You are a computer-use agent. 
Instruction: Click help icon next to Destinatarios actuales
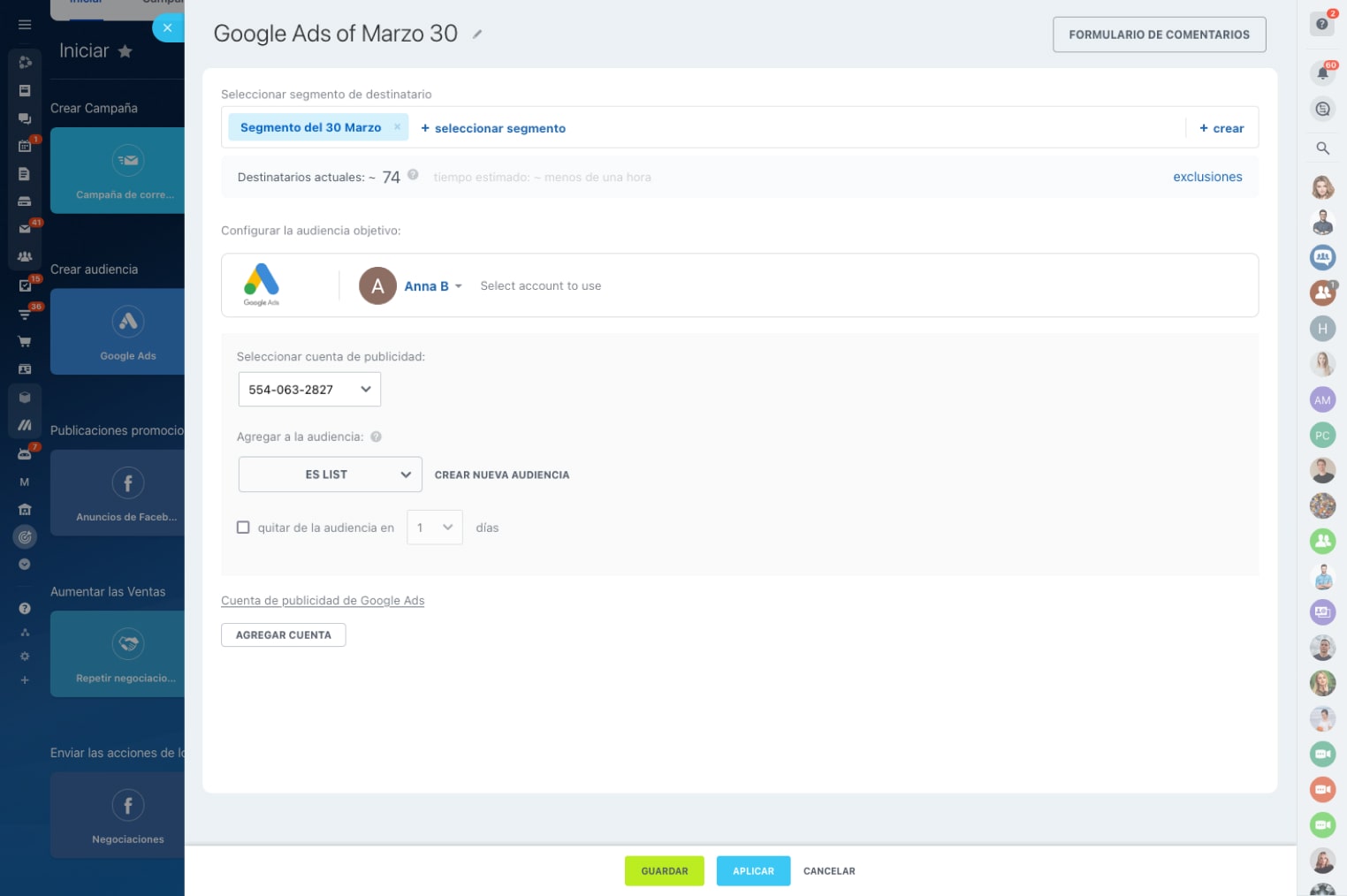coord(413,175)
